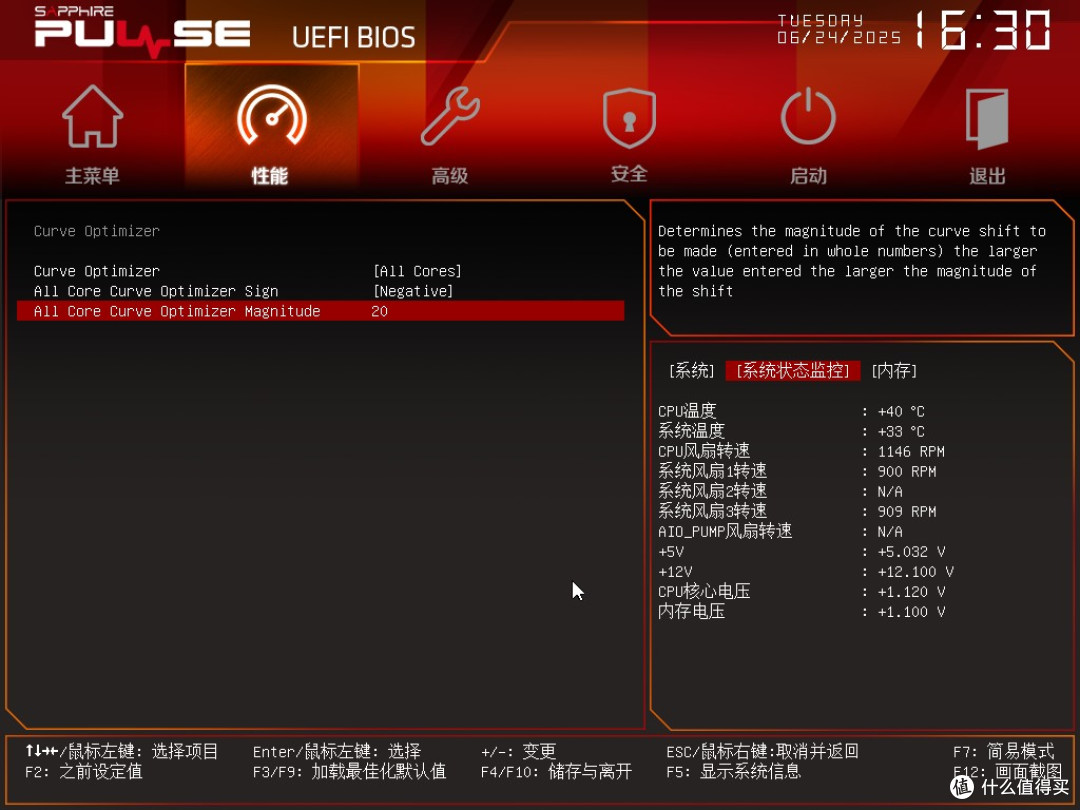Click the Enter/鼠标左键 选择 hint
1080x810 pixels.
click(336, 751)
